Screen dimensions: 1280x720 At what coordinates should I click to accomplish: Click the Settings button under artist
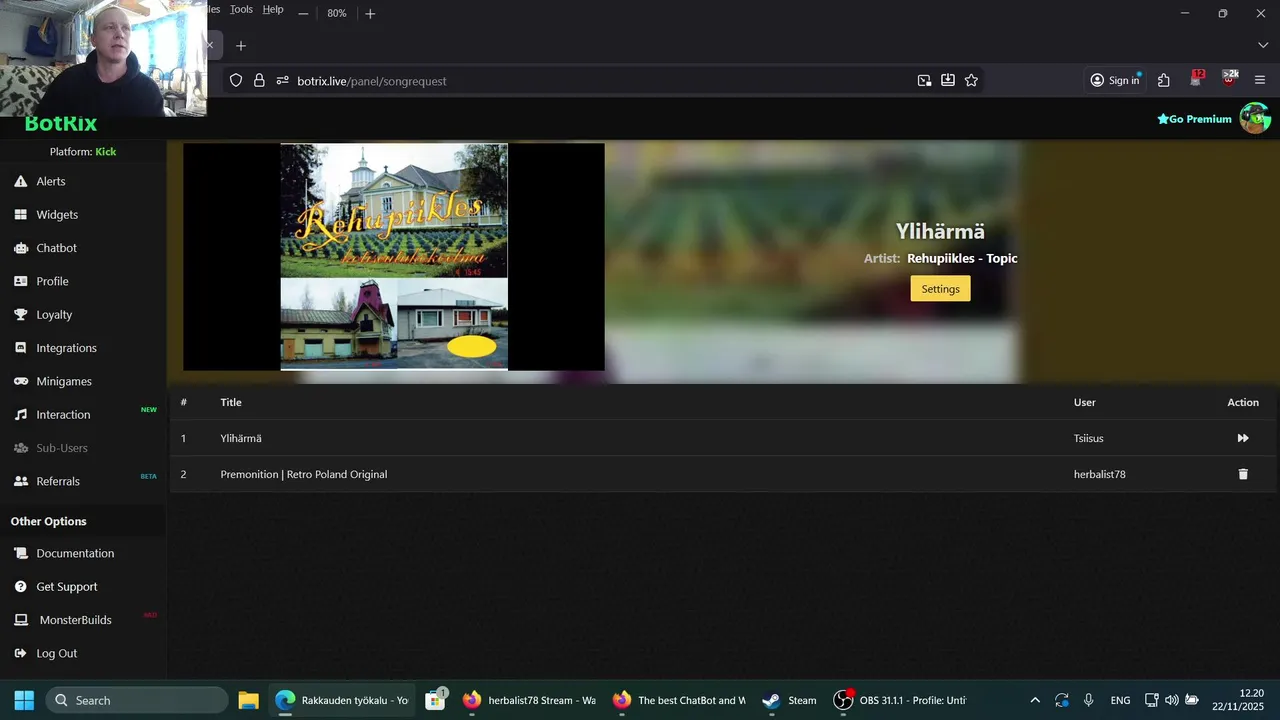point(940,288)
